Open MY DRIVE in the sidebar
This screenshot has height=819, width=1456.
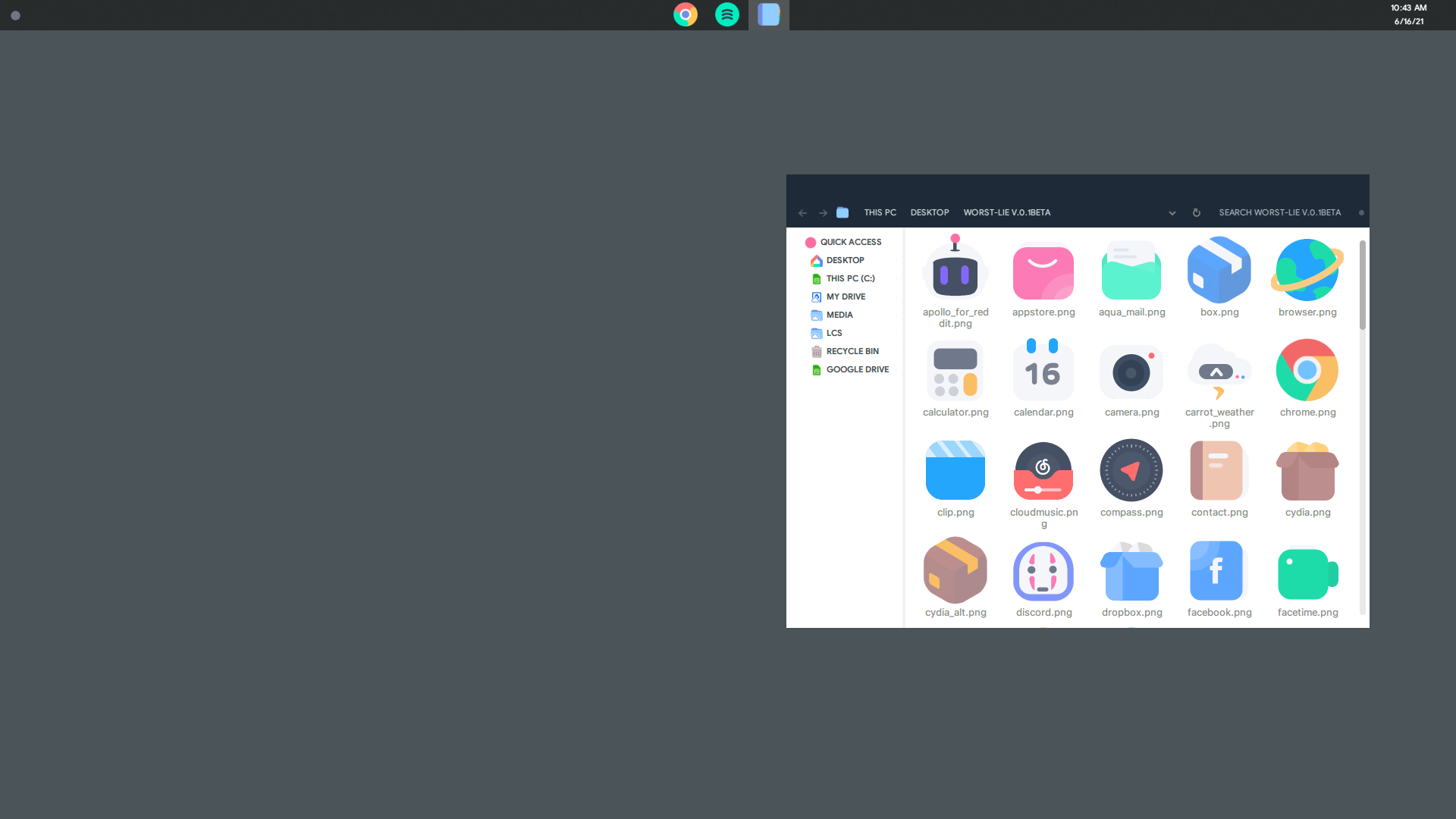tap(838, 297)
